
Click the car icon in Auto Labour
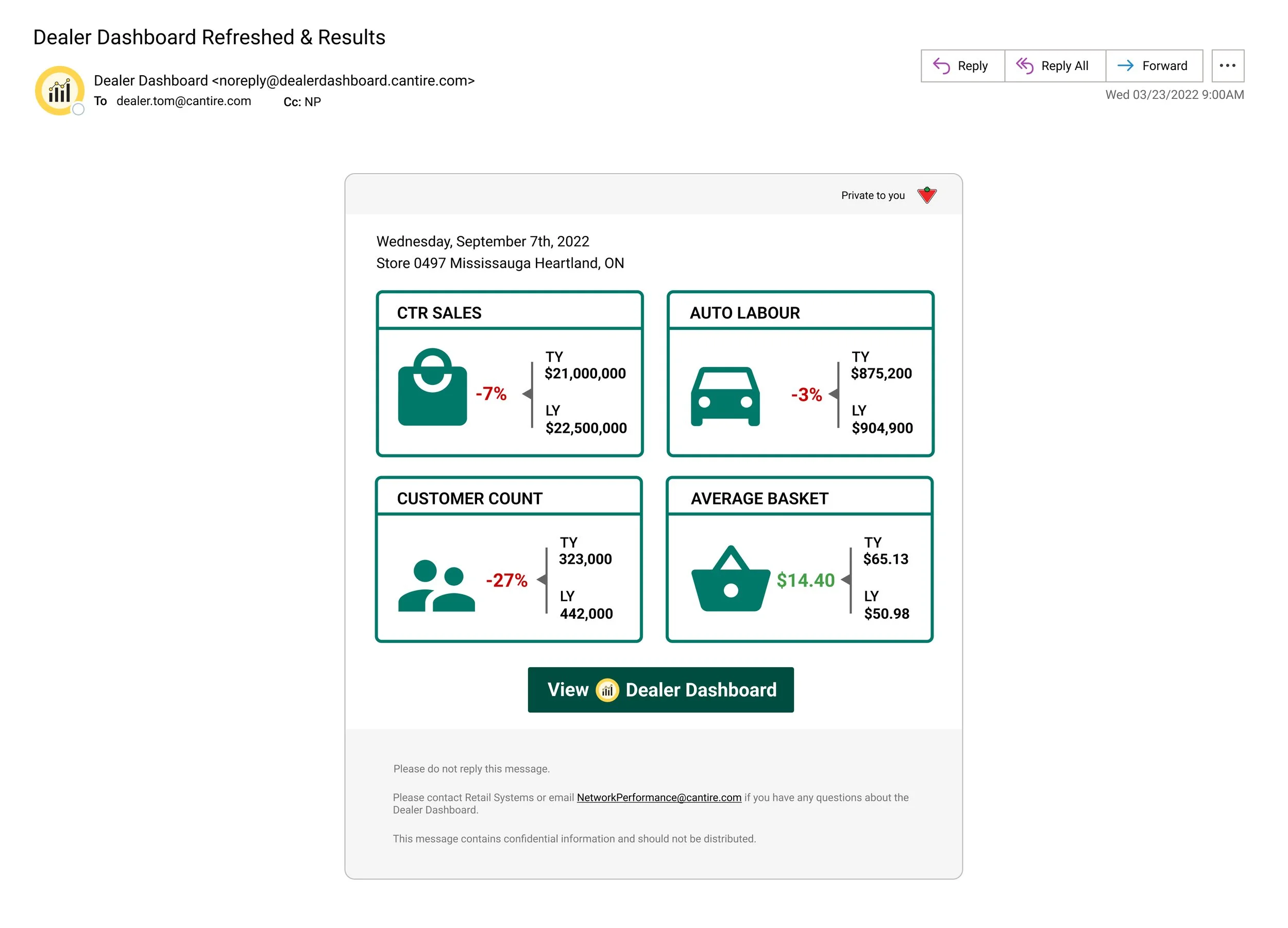(x=725, y=396)
